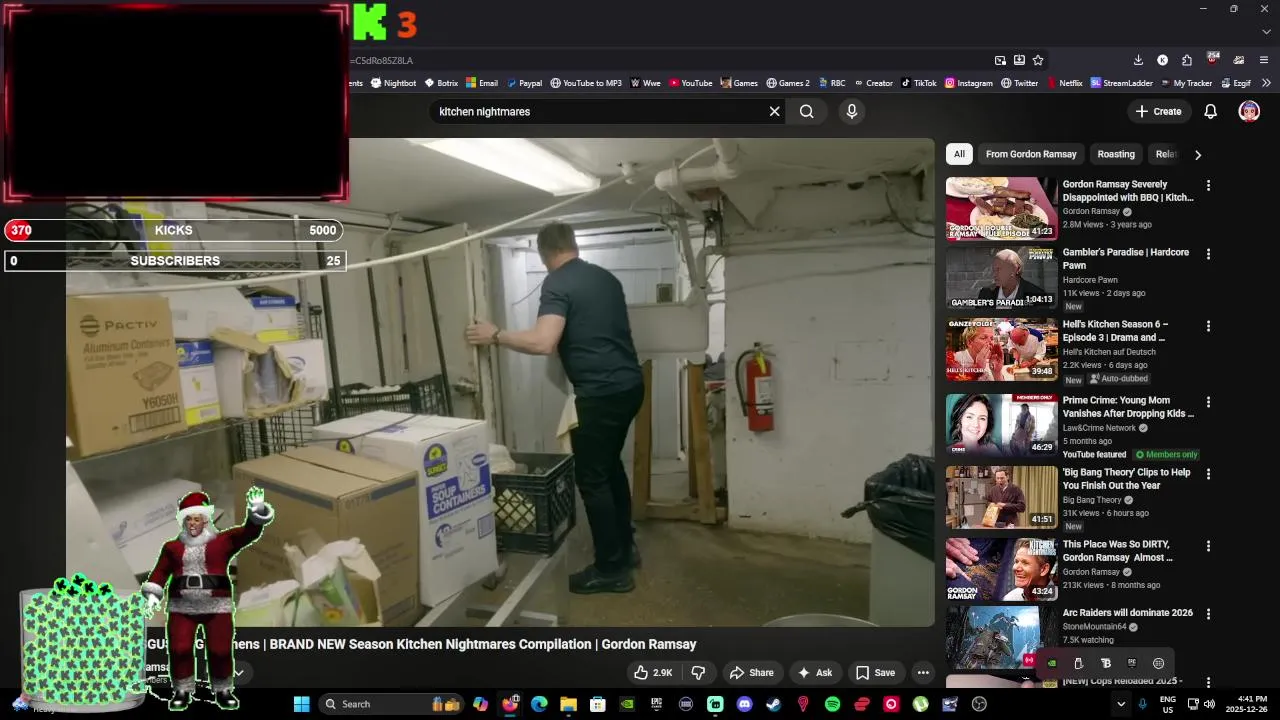
Task: Open options for Hell's Kitchen Season 6 video
Action: (1208, 326)
